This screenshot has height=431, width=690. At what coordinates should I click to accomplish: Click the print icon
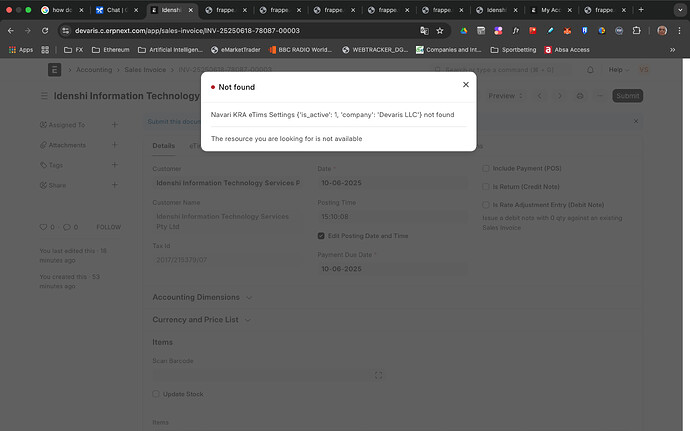580,96
